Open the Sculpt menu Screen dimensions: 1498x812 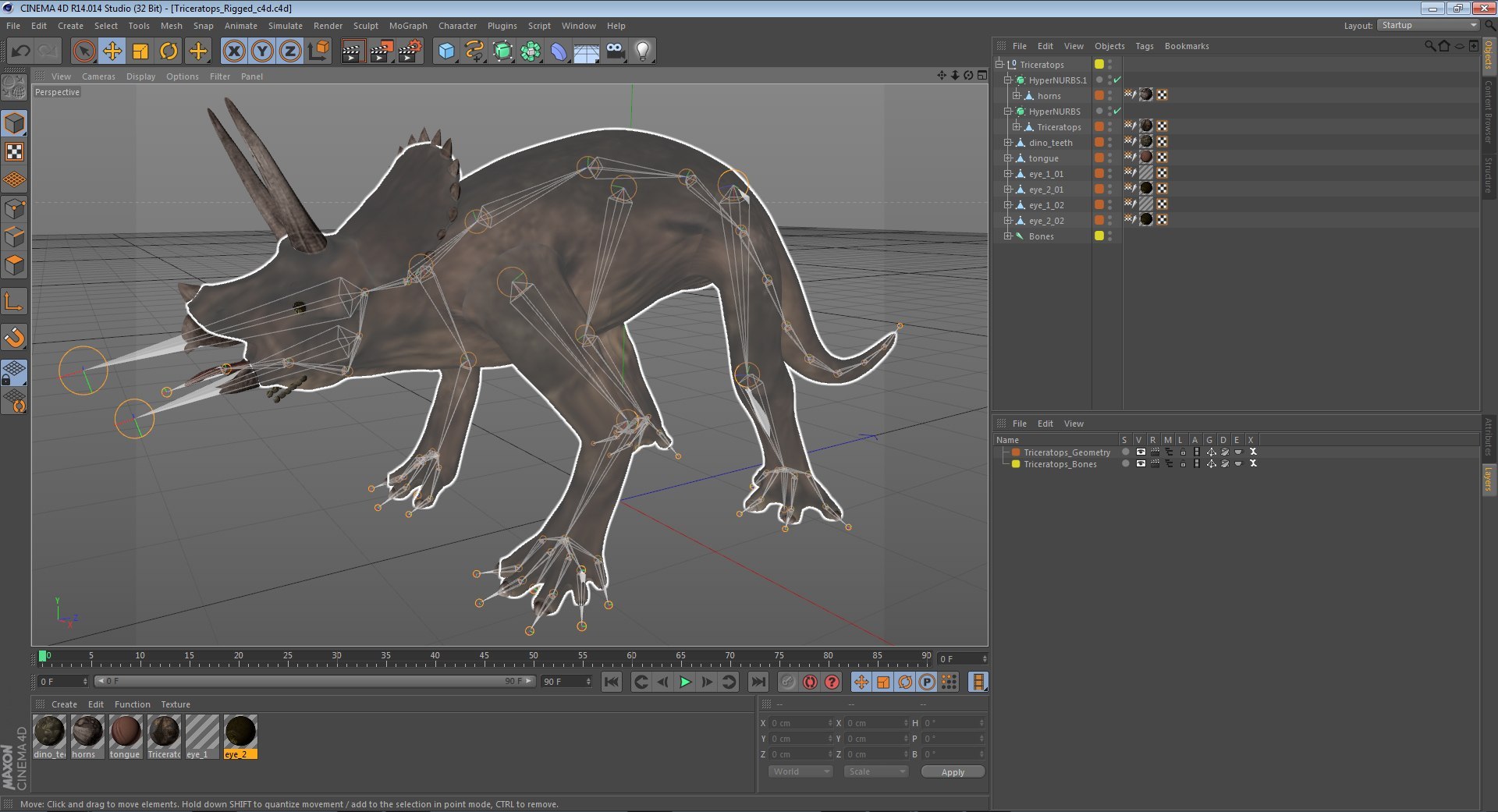coord(365,26)
